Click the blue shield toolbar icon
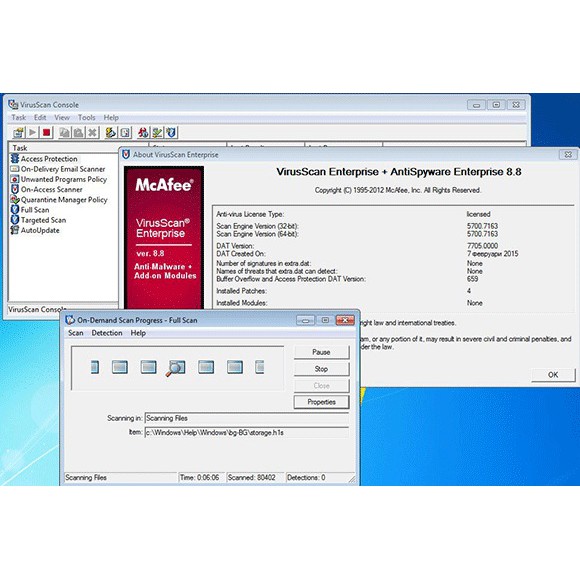Viewport: 580px width, 580px height. 171,132
